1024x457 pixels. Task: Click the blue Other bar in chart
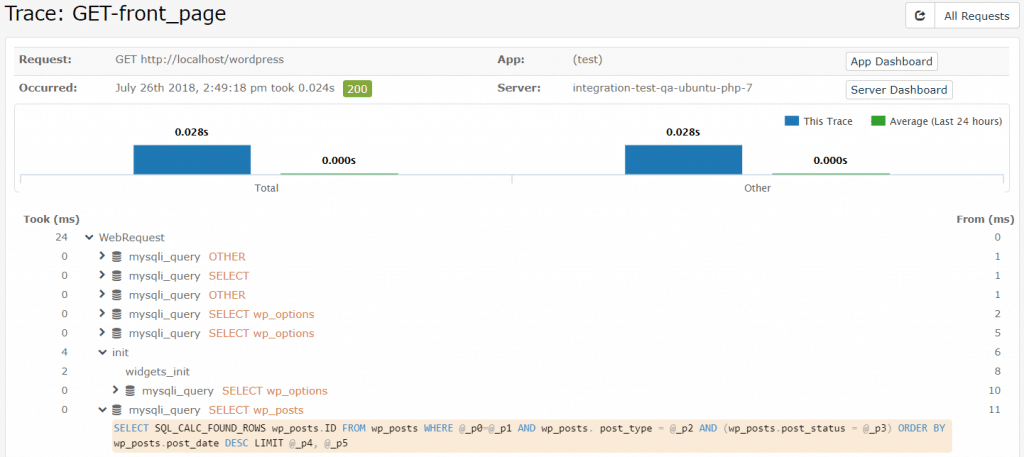[x=683, y=159]
